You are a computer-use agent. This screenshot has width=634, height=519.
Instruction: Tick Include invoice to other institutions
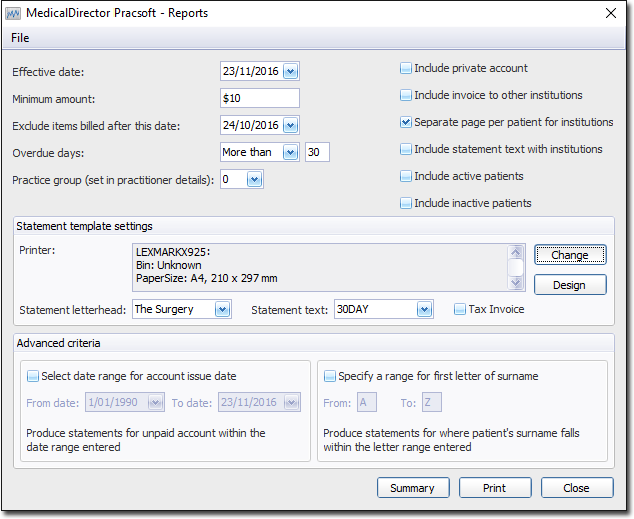[406, 96]
